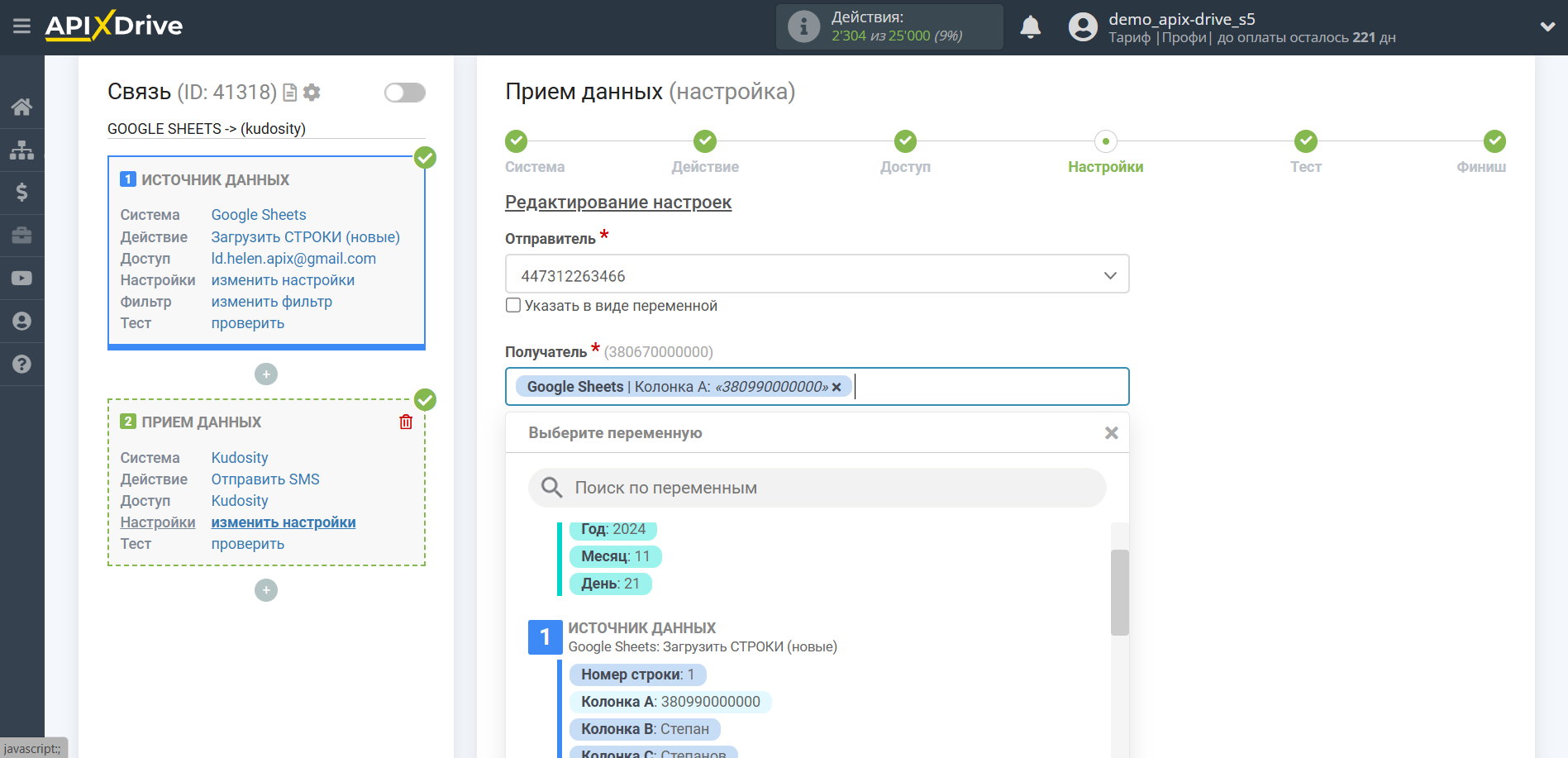Viewport: 1568px width, 758px height.
Task: Open the Home sidebar icon
Action: pyautogui.click(x=21, y=107)
